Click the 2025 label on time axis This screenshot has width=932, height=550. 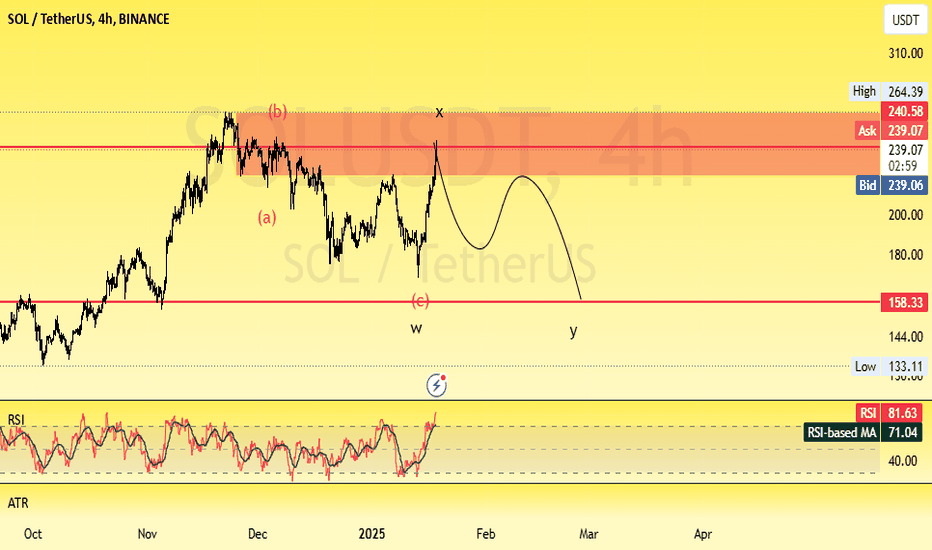click(x=372, y=534)
